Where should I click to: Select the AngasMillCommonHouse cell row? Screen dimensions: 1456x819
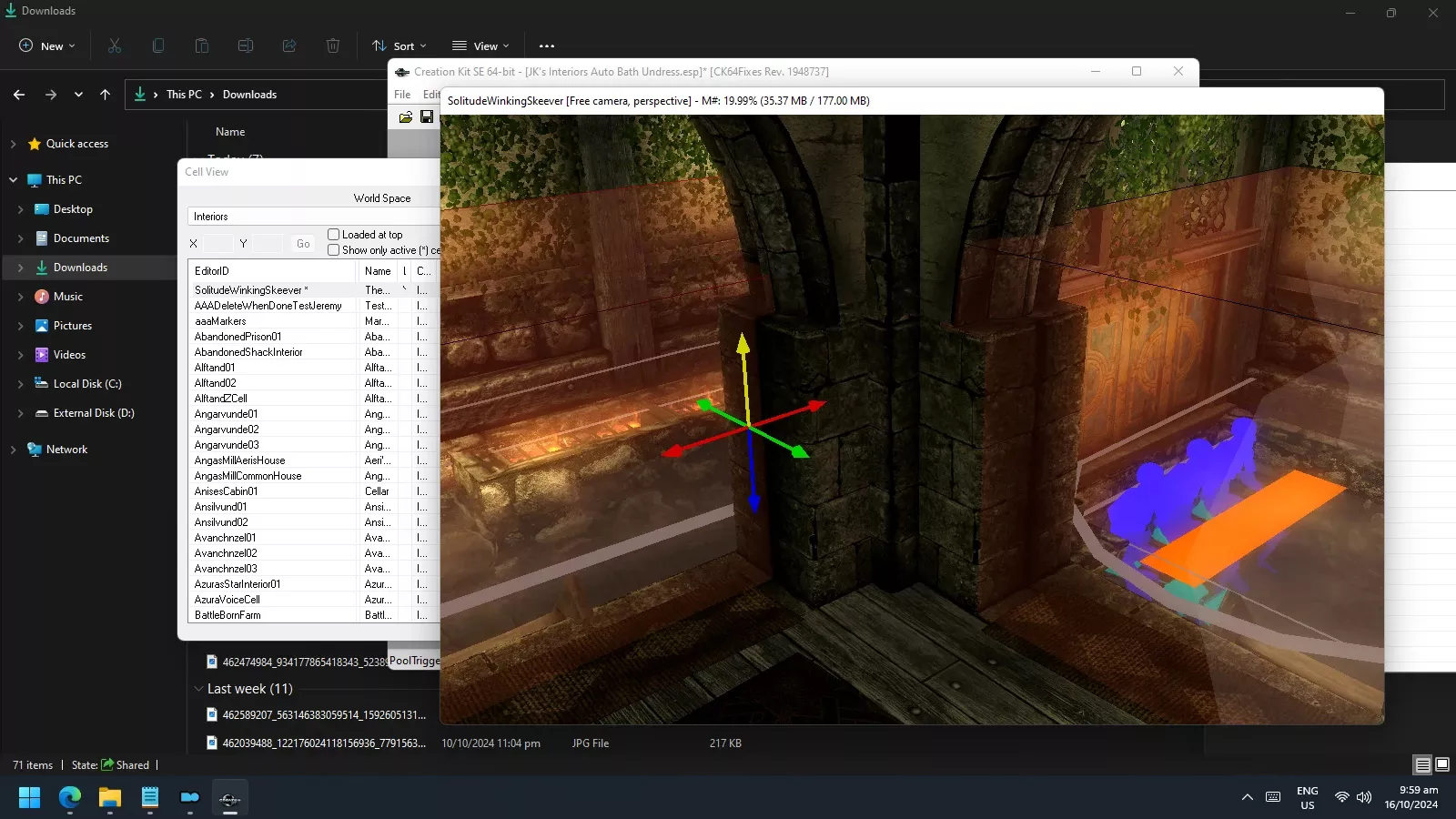pyautogui.click(x=314, y=476)
